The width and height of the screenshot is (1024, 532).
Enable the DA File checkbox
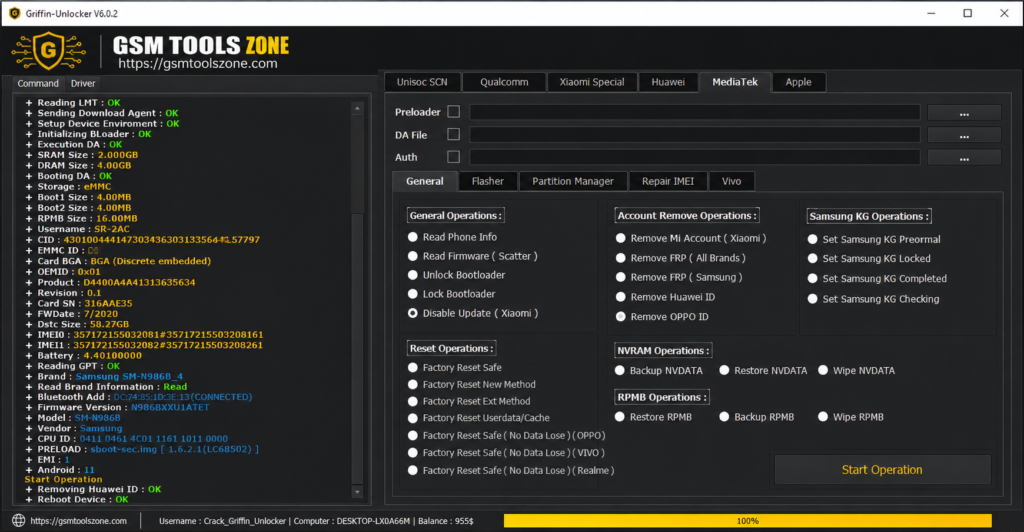453,134
